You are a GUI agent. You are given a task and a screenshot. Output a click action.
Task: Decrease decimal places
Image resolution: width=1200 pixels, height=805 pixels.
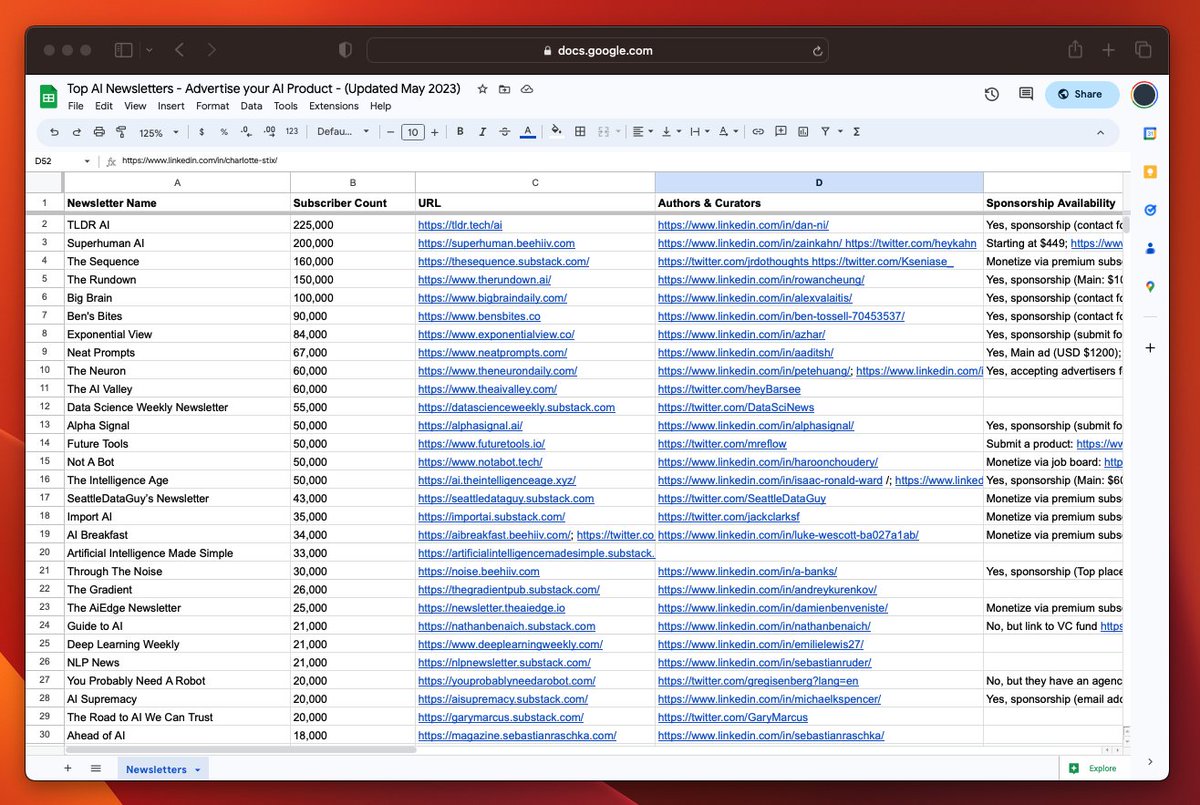click(x=246, y=132)
